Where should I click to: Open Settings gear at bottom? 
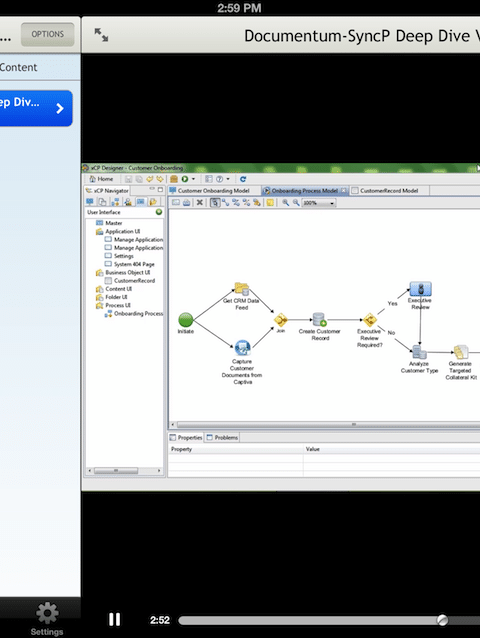47,618
